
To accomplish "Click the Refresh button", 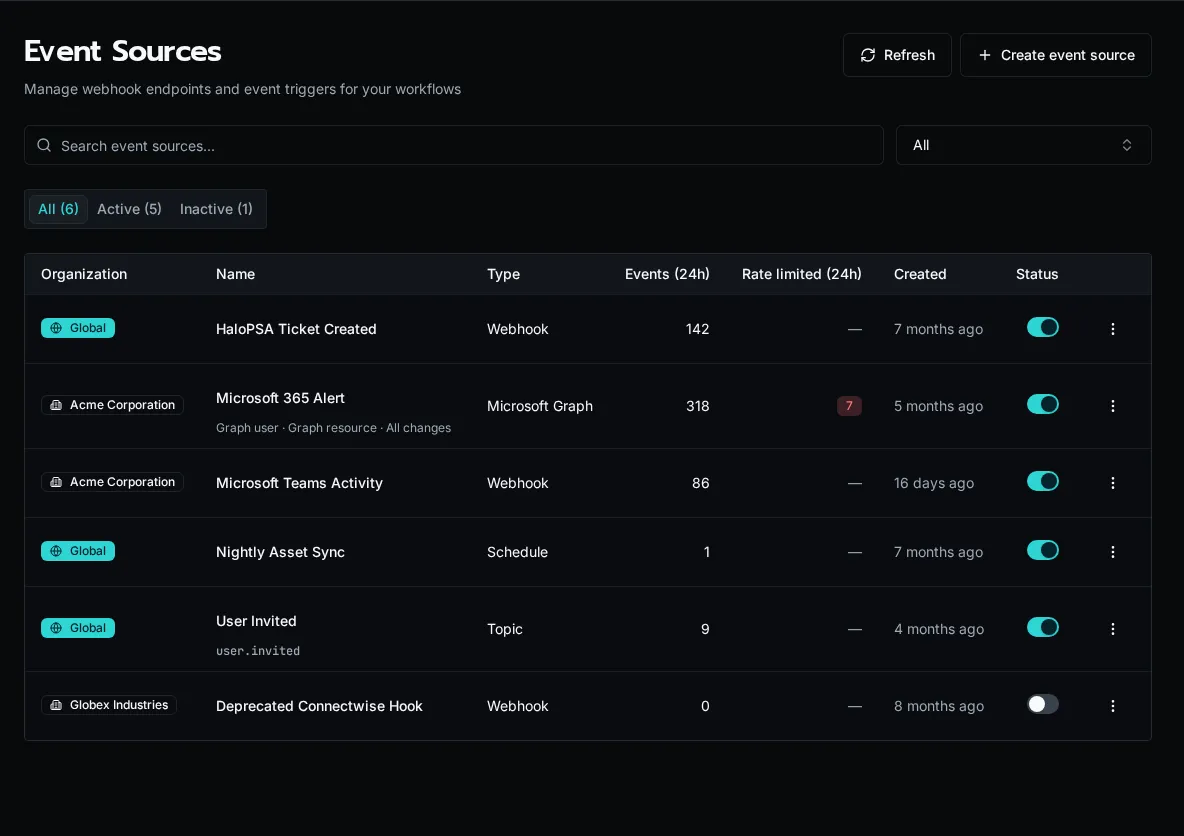I will click(897, 55).
